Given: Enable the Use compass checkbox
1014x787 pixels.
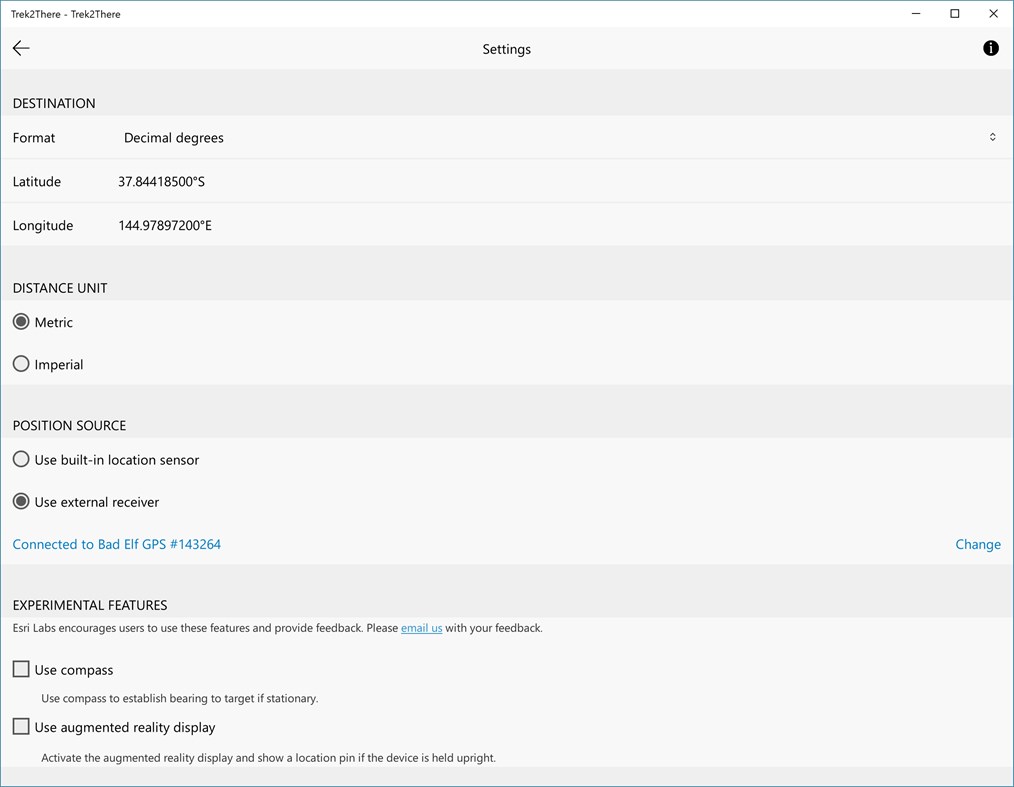Looking at the screenshot, I should click(x=21, y=669).
